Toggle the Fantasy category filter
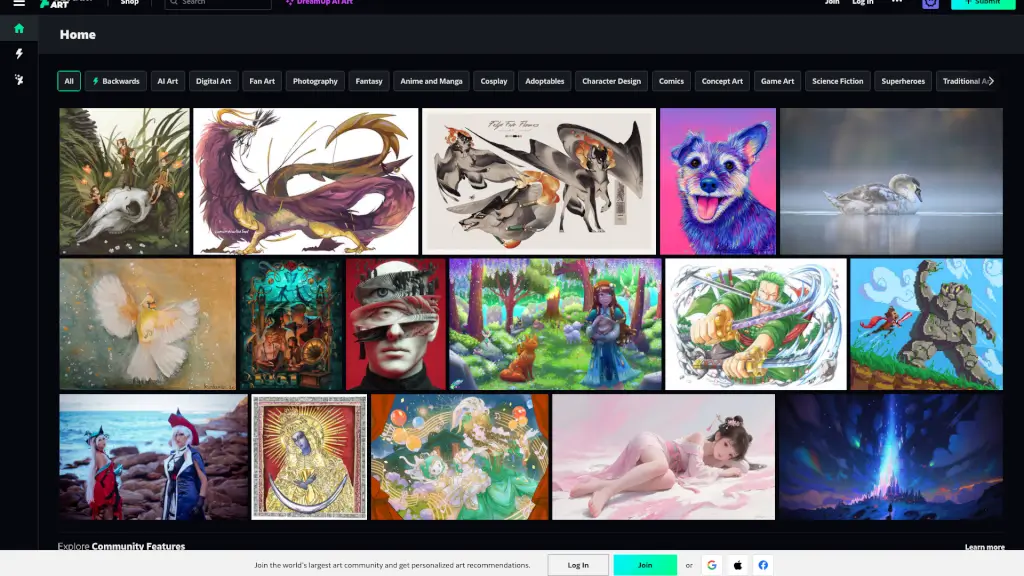The height and width of the screenshot is (576, 1024). click(x=367, y=81)
